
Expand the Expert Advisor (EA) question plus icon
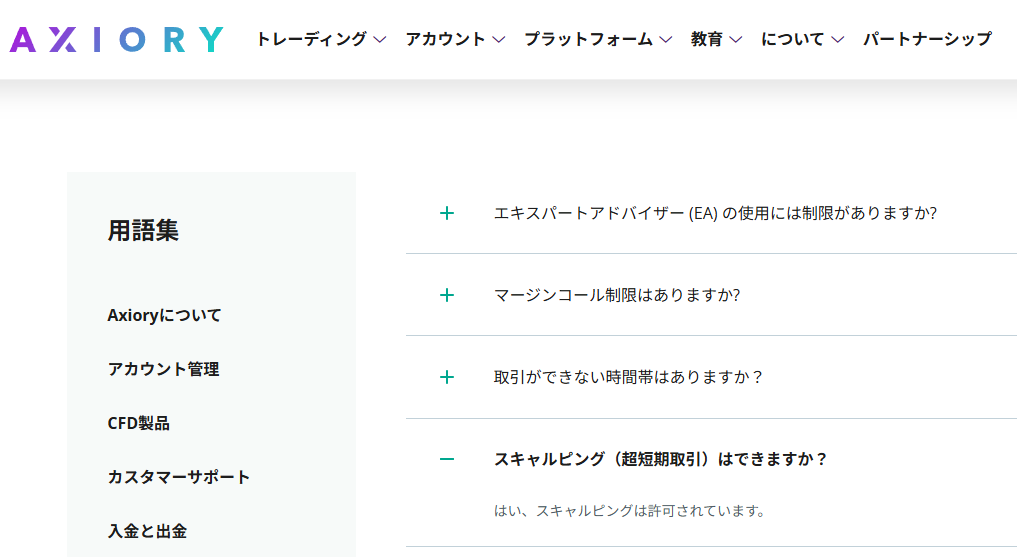pyautogui.click(x=447, y=213)
